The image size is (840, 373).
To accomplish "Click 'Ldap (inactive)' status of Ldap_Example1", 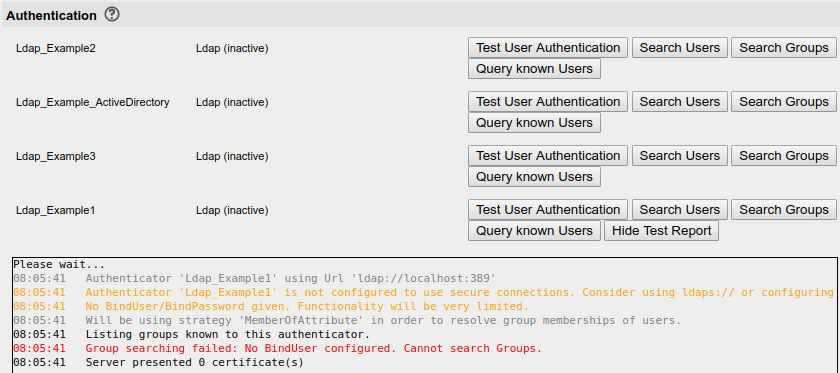I will point(232,211).
